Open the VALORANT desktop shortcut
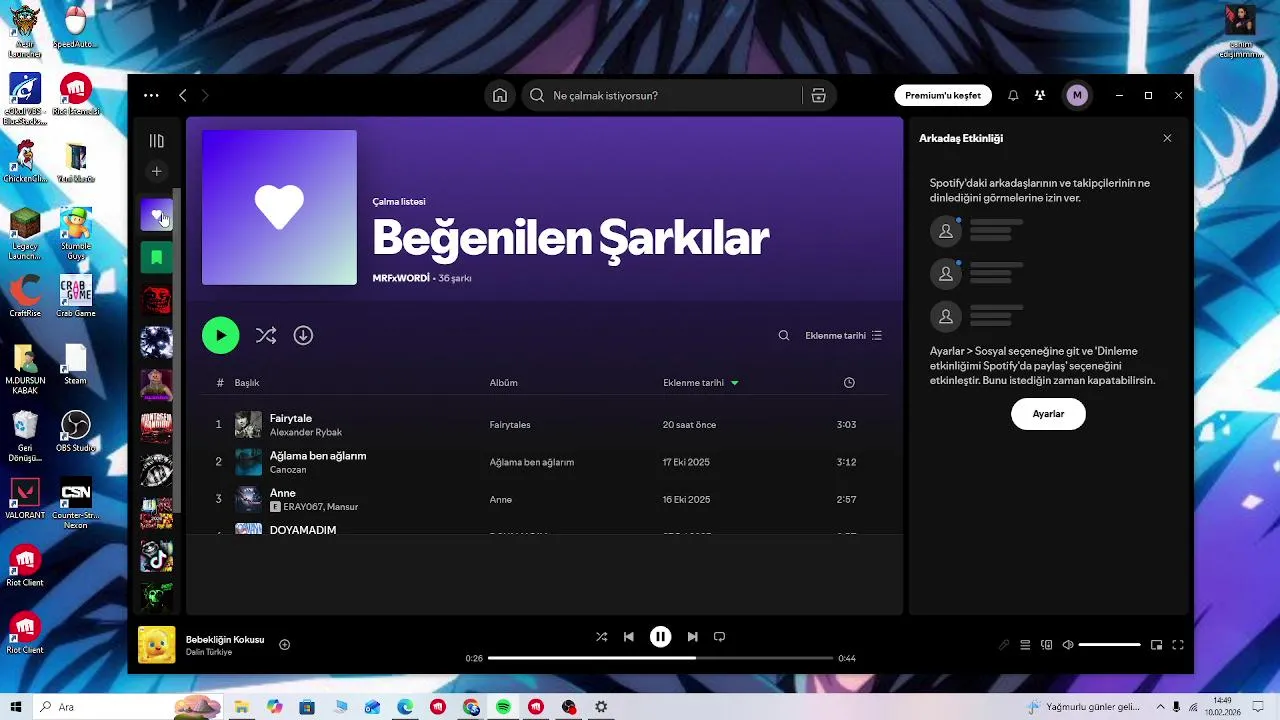Viewport: 1280px width, 720px height. [x=25, y=497]
